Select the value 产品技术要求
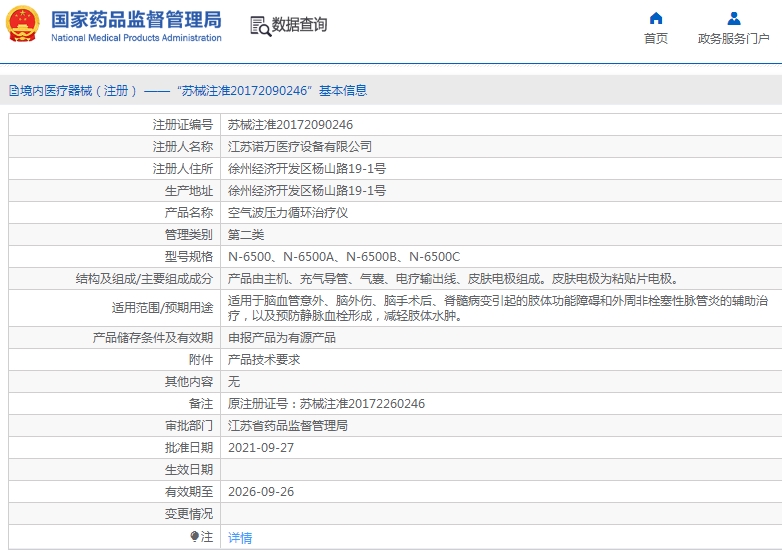 coord(264,360)
